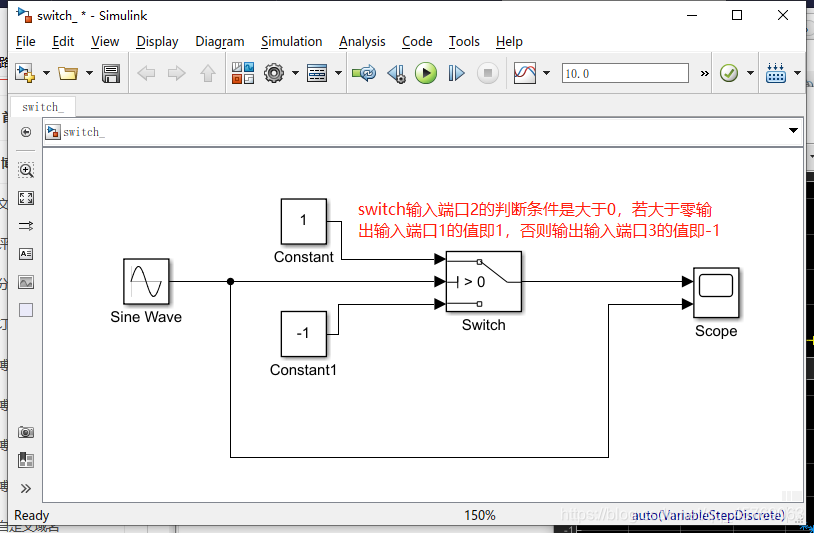Open Model Configuration Parameters gear icon
The width and height of the screenshot is (814, 533).
tap(274, 73)
